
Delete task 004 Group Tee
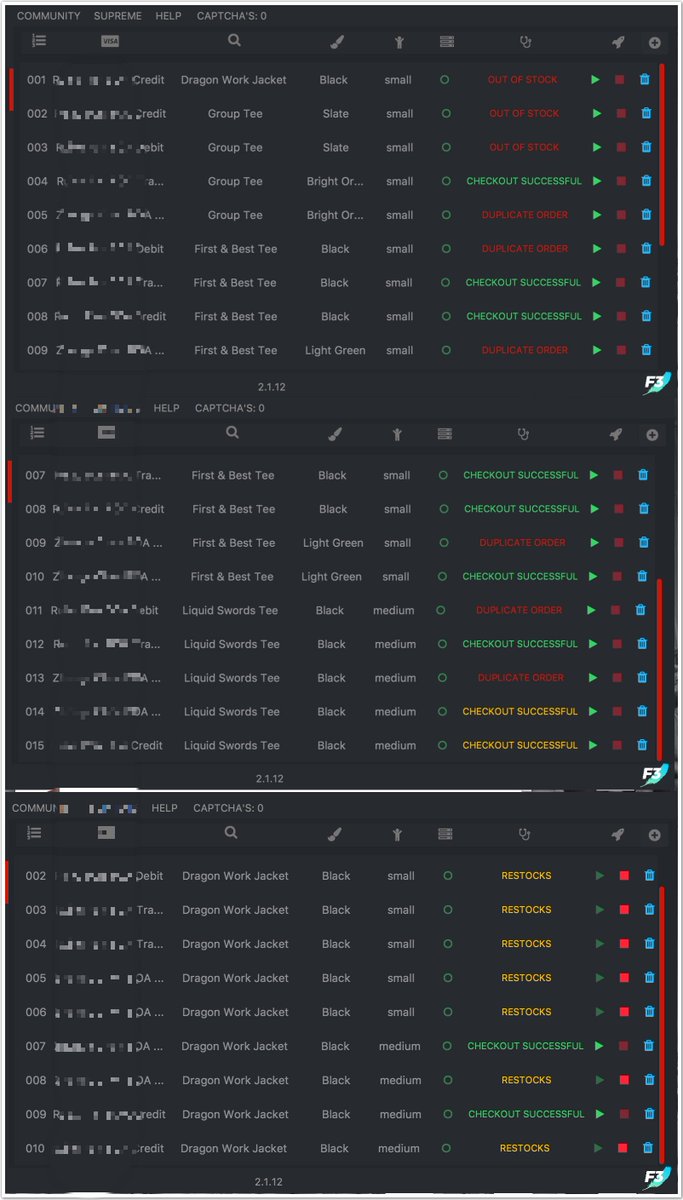646,181
